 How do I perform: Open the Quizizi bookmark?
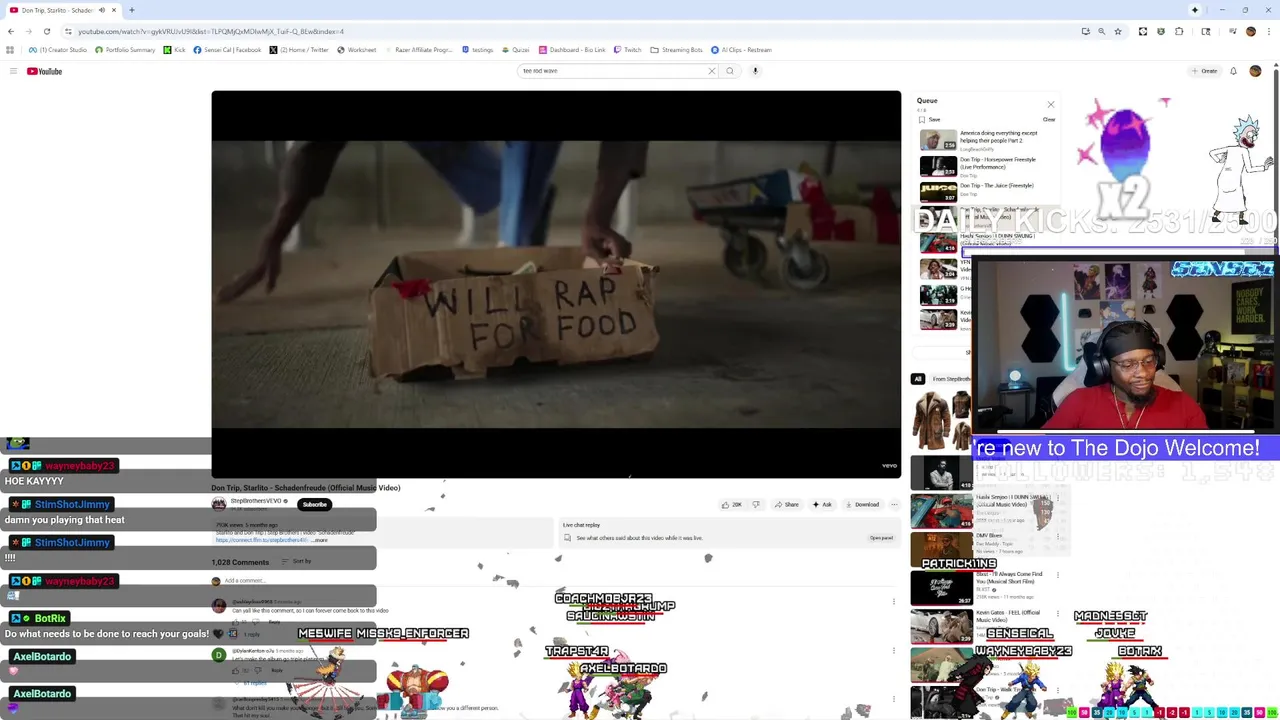tap(516, 50)
